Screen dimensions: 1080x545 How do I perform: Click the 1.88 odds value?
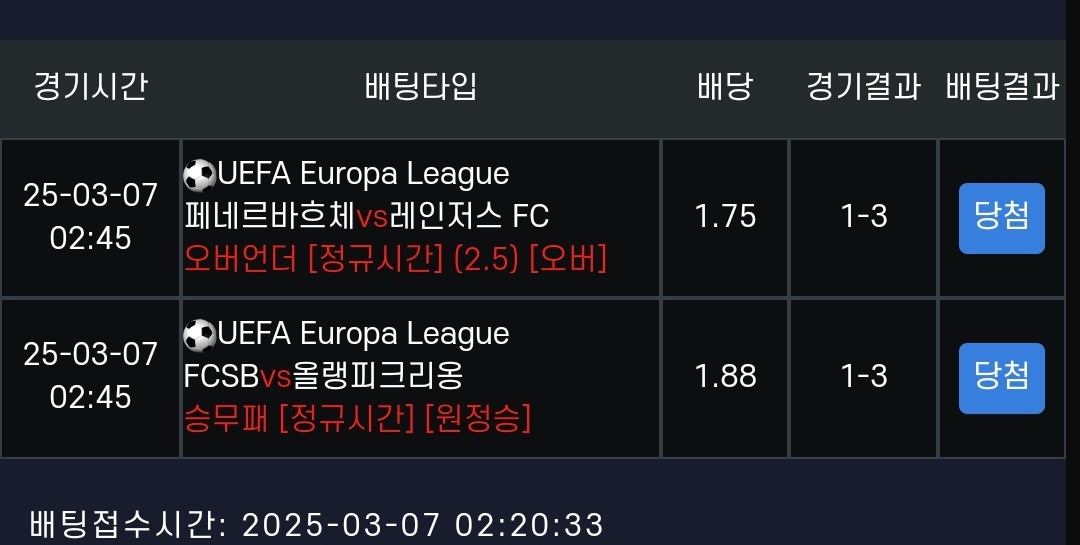[725, 376]
